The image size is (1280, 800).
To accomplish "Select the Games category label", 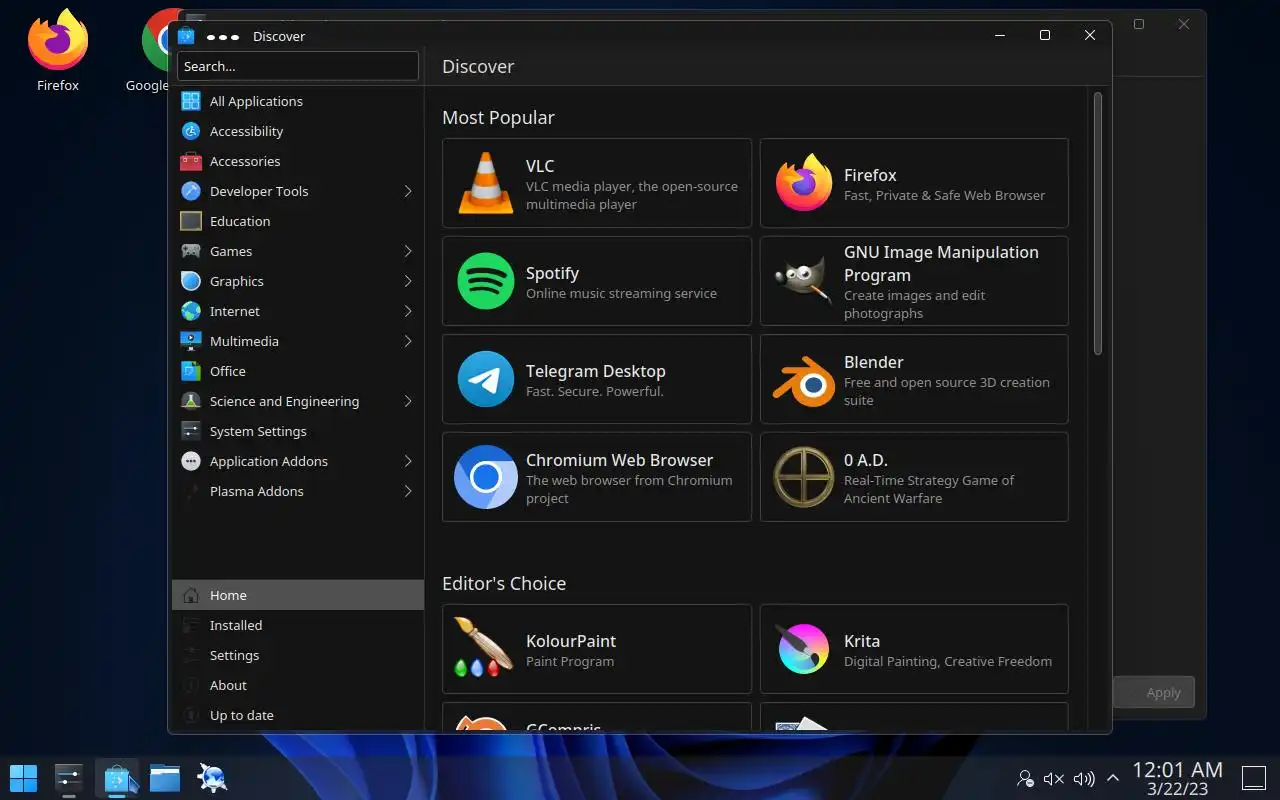I will pos(231,251).
